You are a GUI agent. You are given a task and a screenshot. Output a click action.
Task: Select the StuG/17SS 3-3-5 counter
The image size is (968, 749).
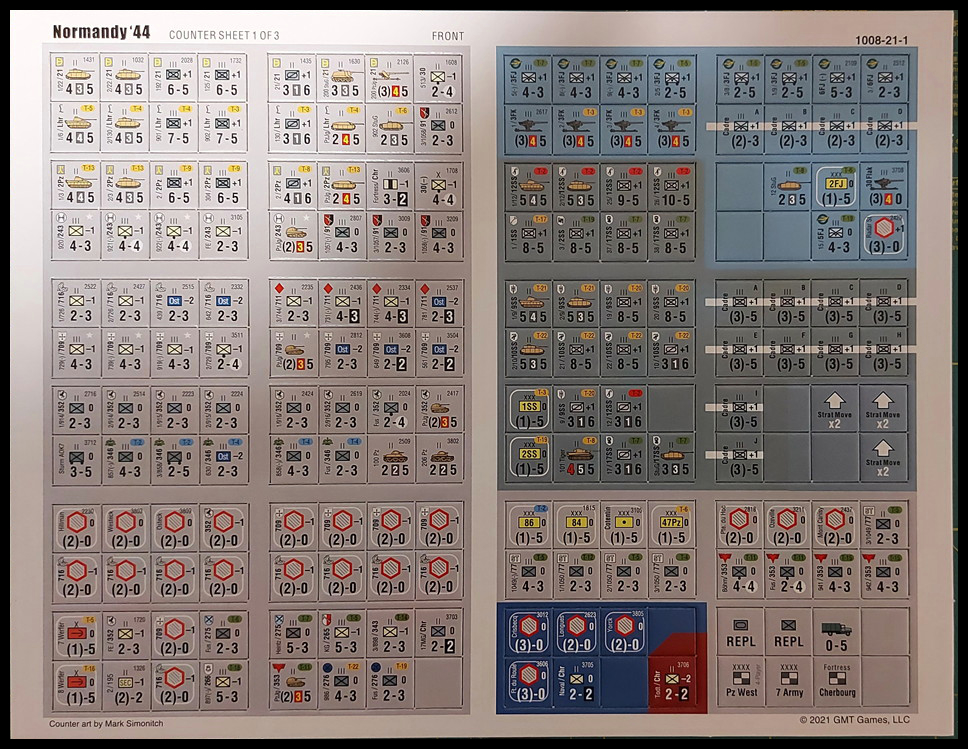[672, 458]
